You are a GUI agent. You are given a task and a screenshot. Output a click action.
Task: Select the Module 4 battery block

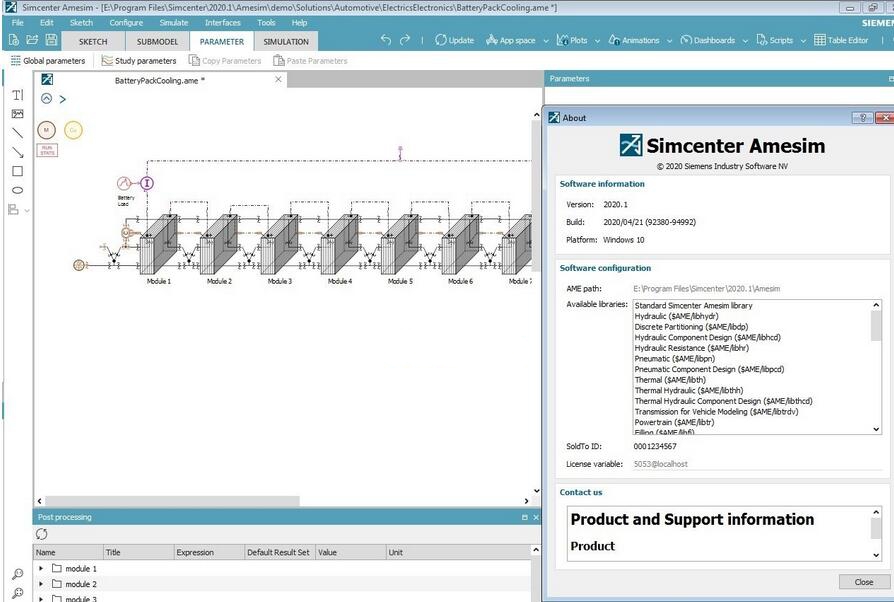point(339,244)
